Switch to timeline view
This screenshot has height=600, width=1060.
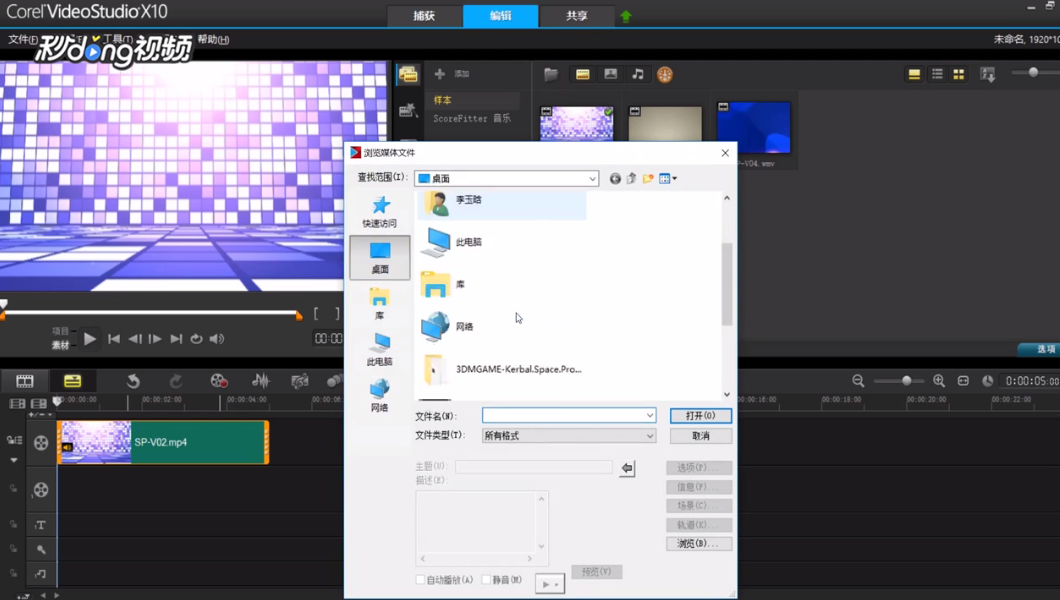click(72, 381)
